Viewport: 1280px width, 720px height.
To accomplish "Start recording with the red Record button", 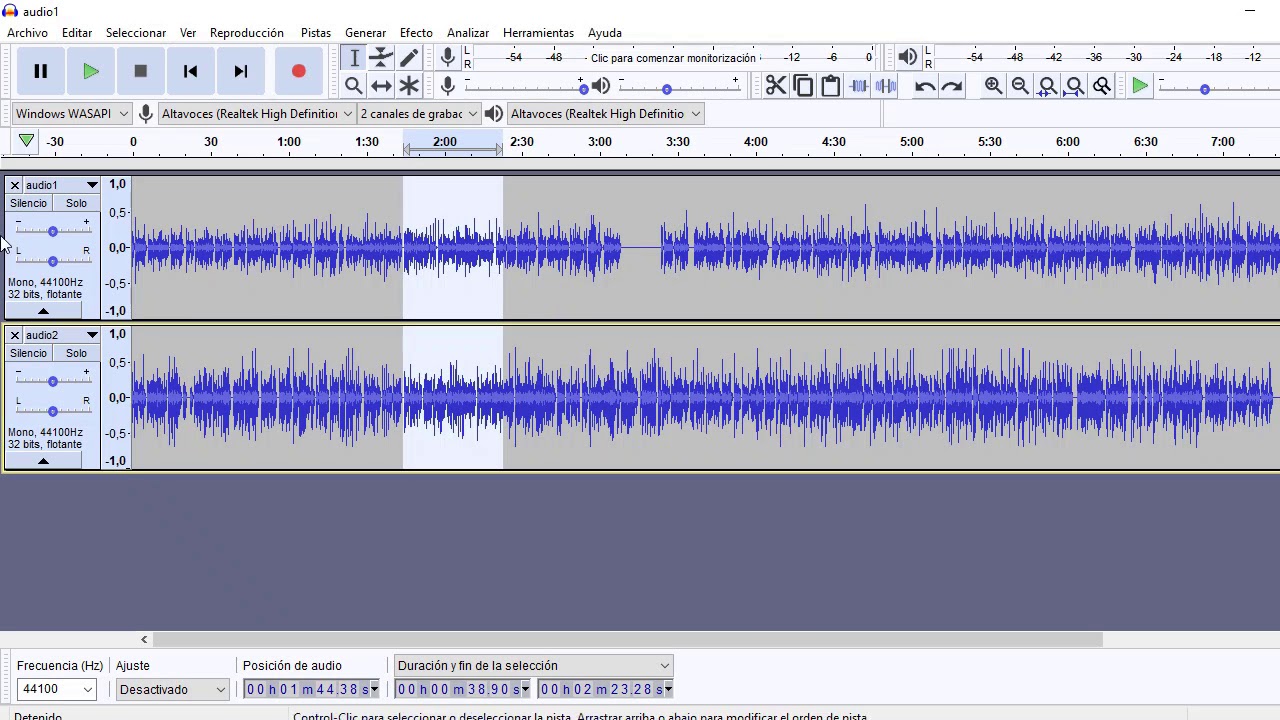I will tap(298, 71).
